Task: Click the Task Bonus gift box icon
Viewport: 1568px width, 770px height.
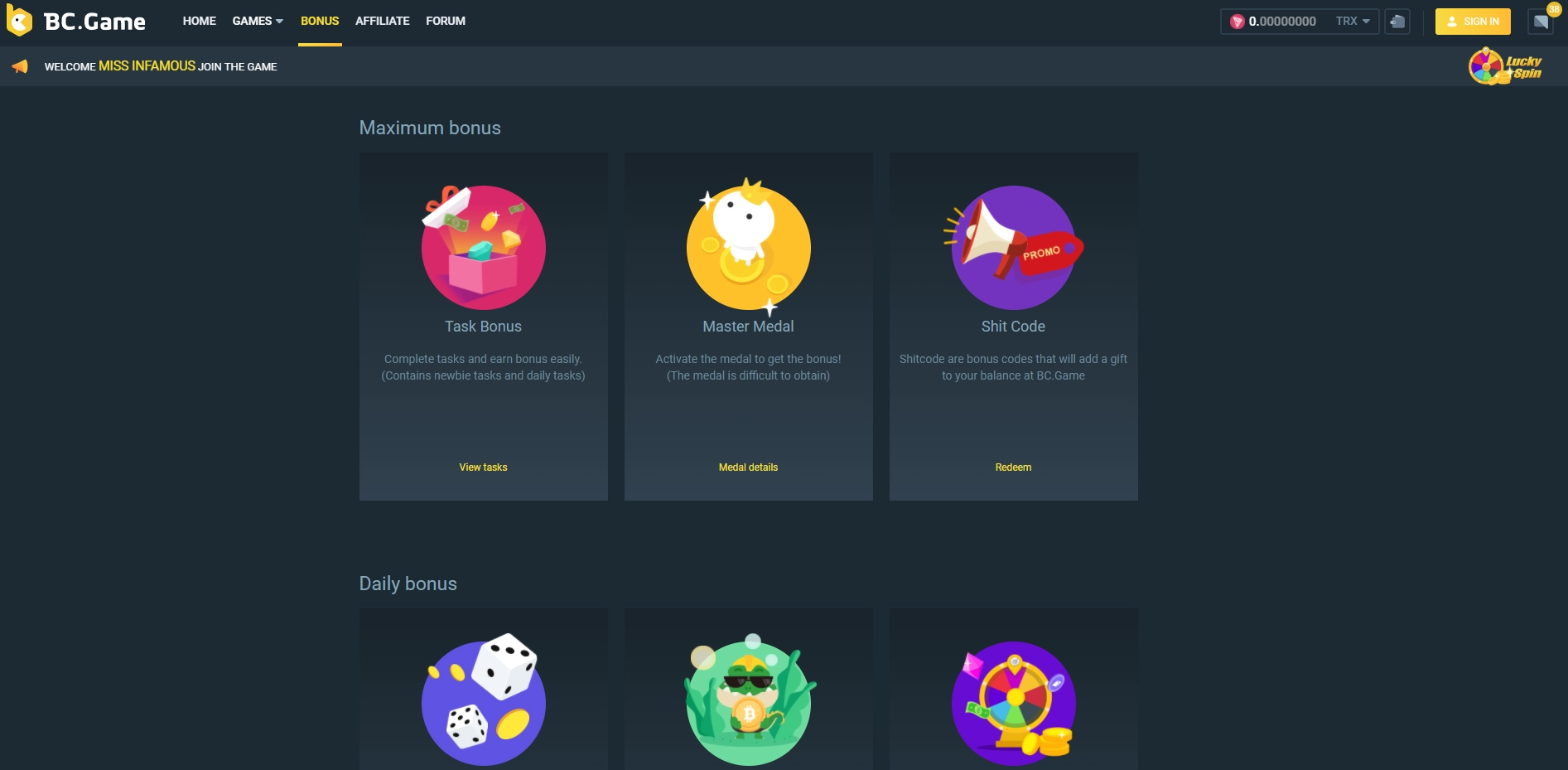Action: click(483, 247)
